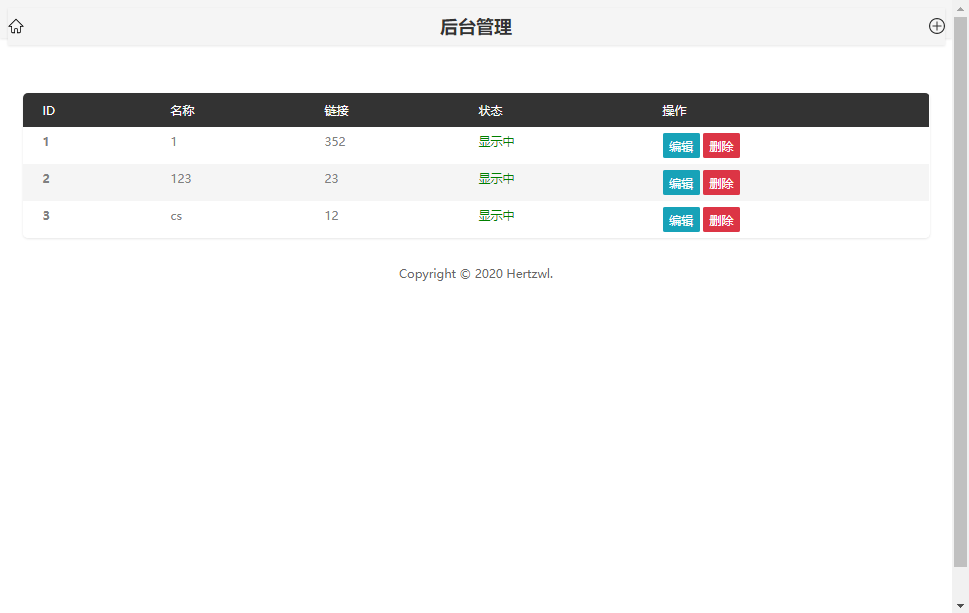
Task: Click the 后台管理 page title
Action: pyautogui.click(x=475, y=27)
